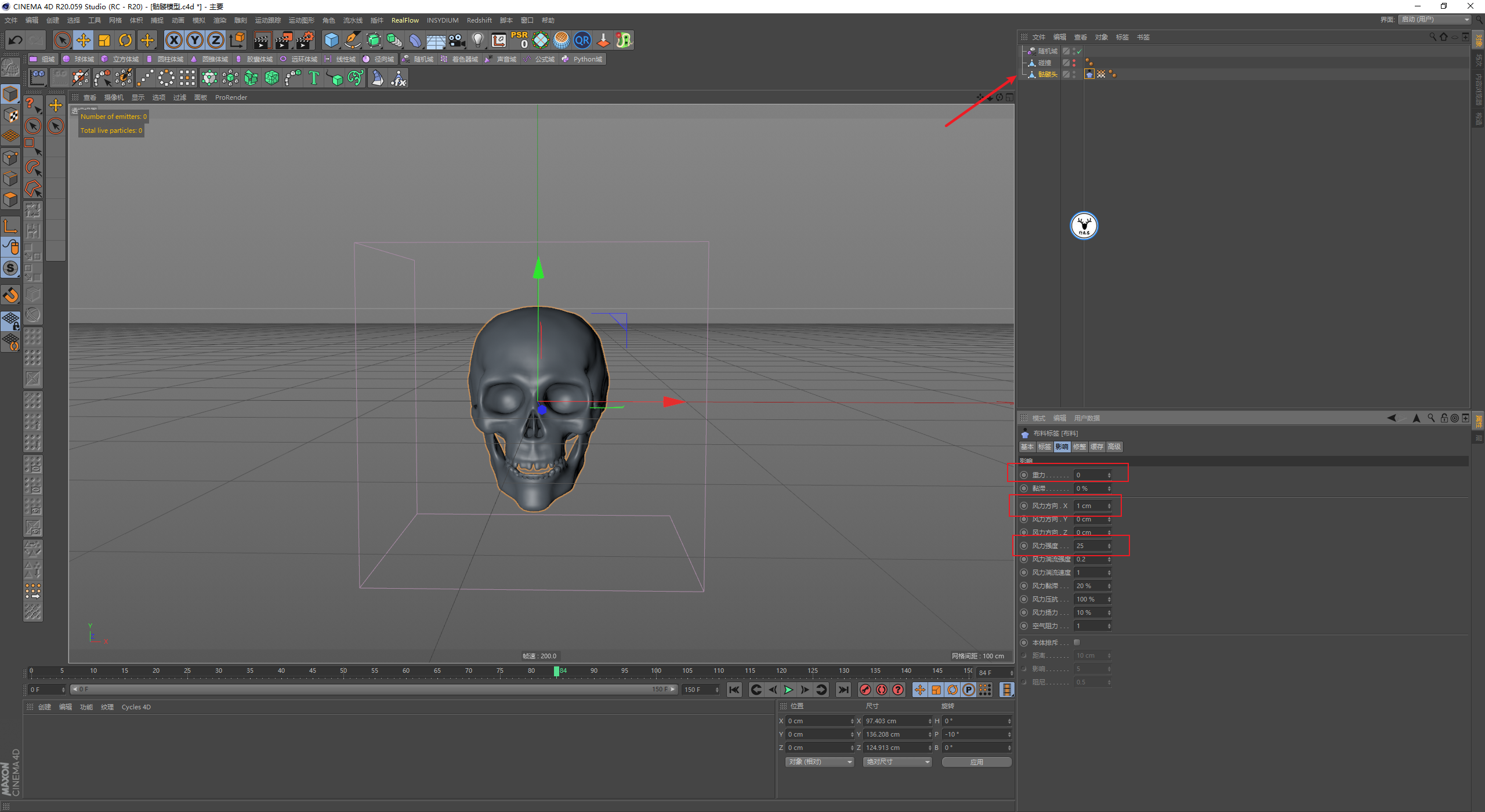Viewport: 1485px width, 812px height.
Task: Activate the Rotate tool icon
Action: click(x=125, y=40)
